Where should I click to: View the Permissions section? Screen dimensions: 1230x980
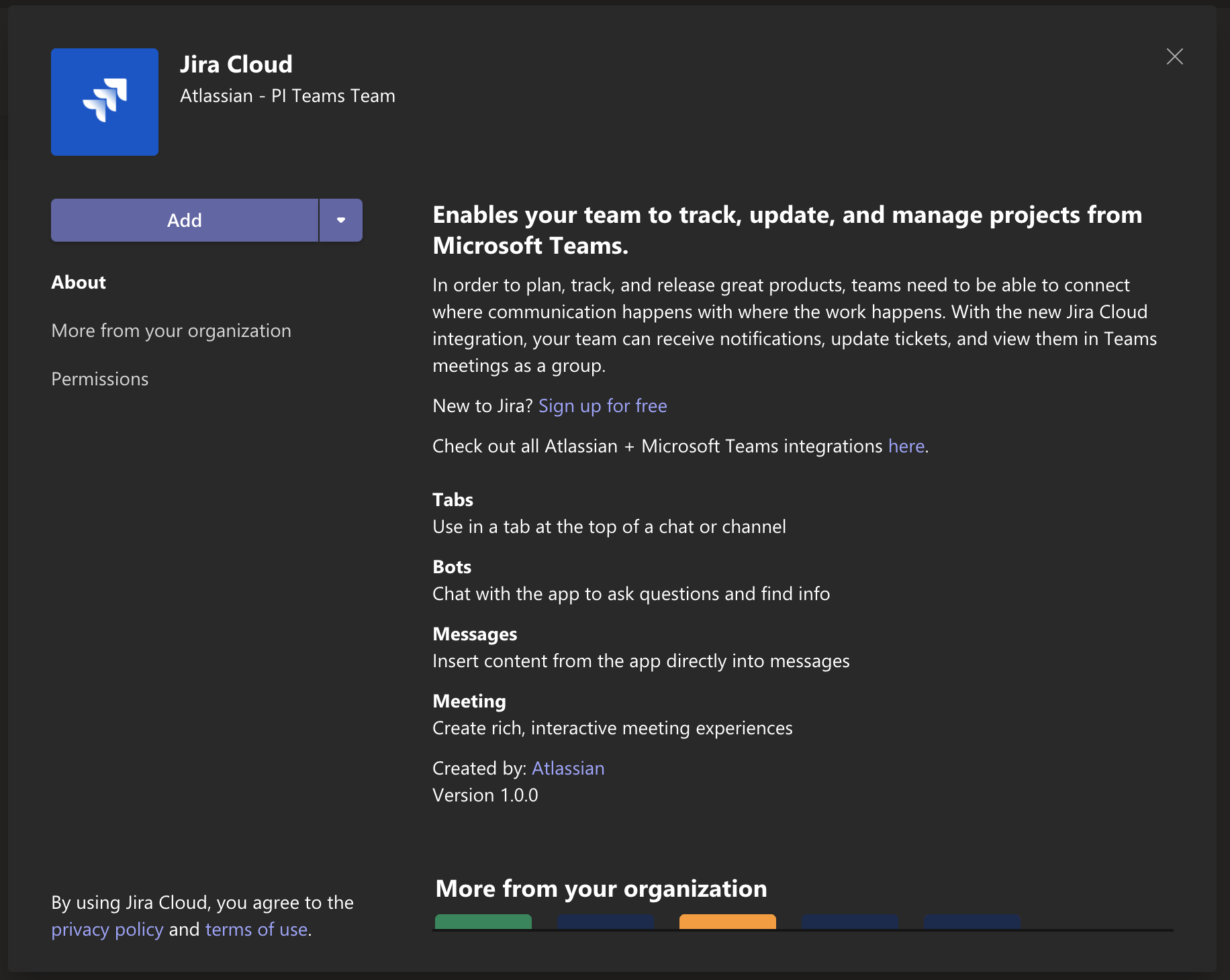pos(99,379)
